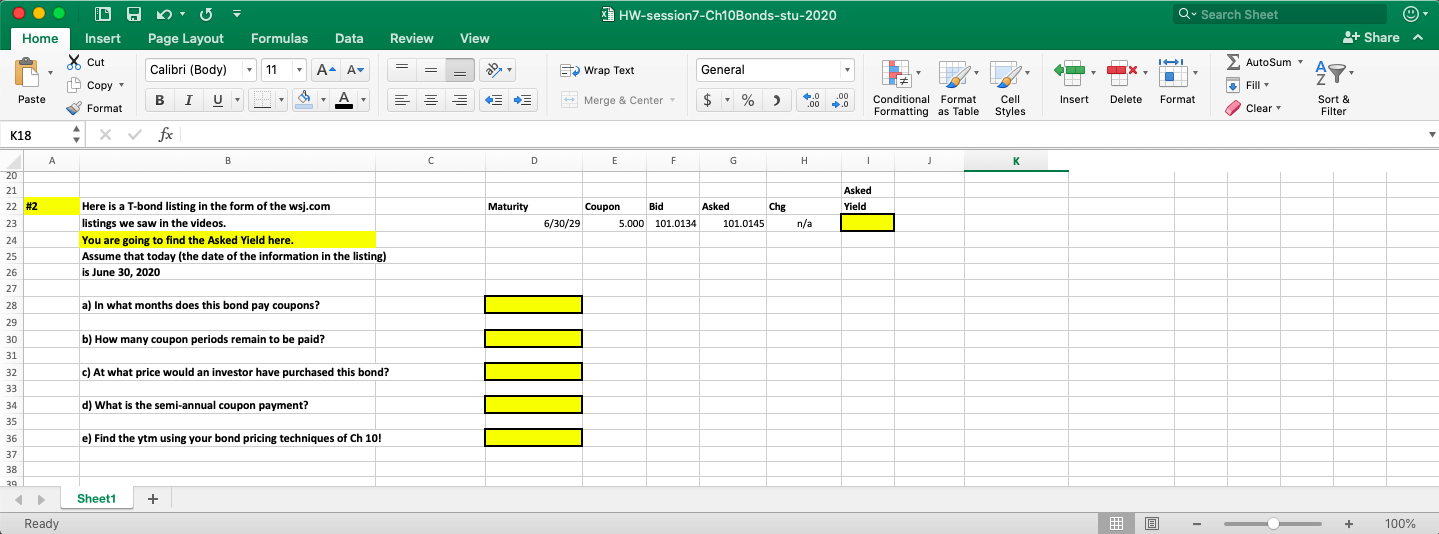Click the Cut scissors icon
The image size is (1439, 534).
74,62
